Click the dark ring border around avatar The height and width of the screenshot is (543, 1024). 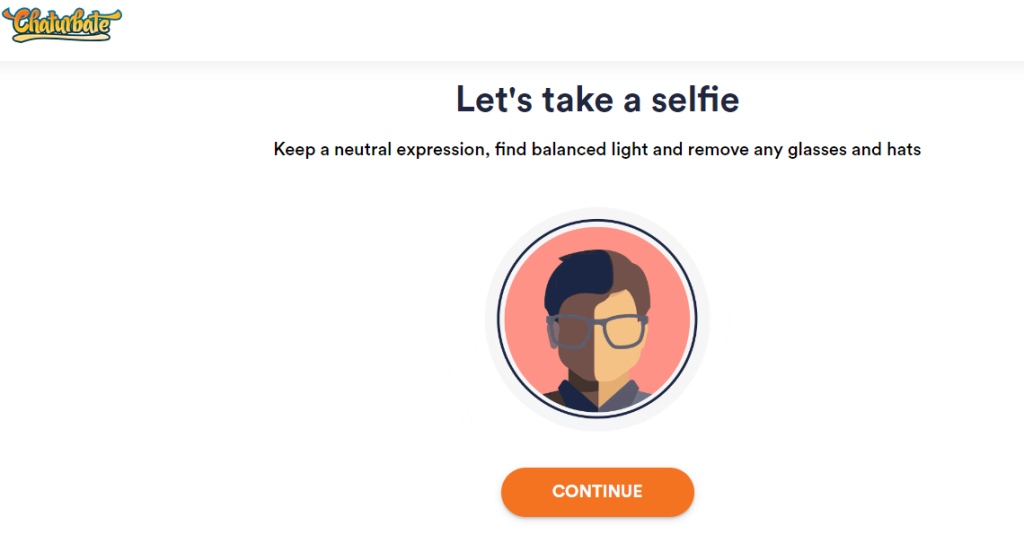(695, 320)
